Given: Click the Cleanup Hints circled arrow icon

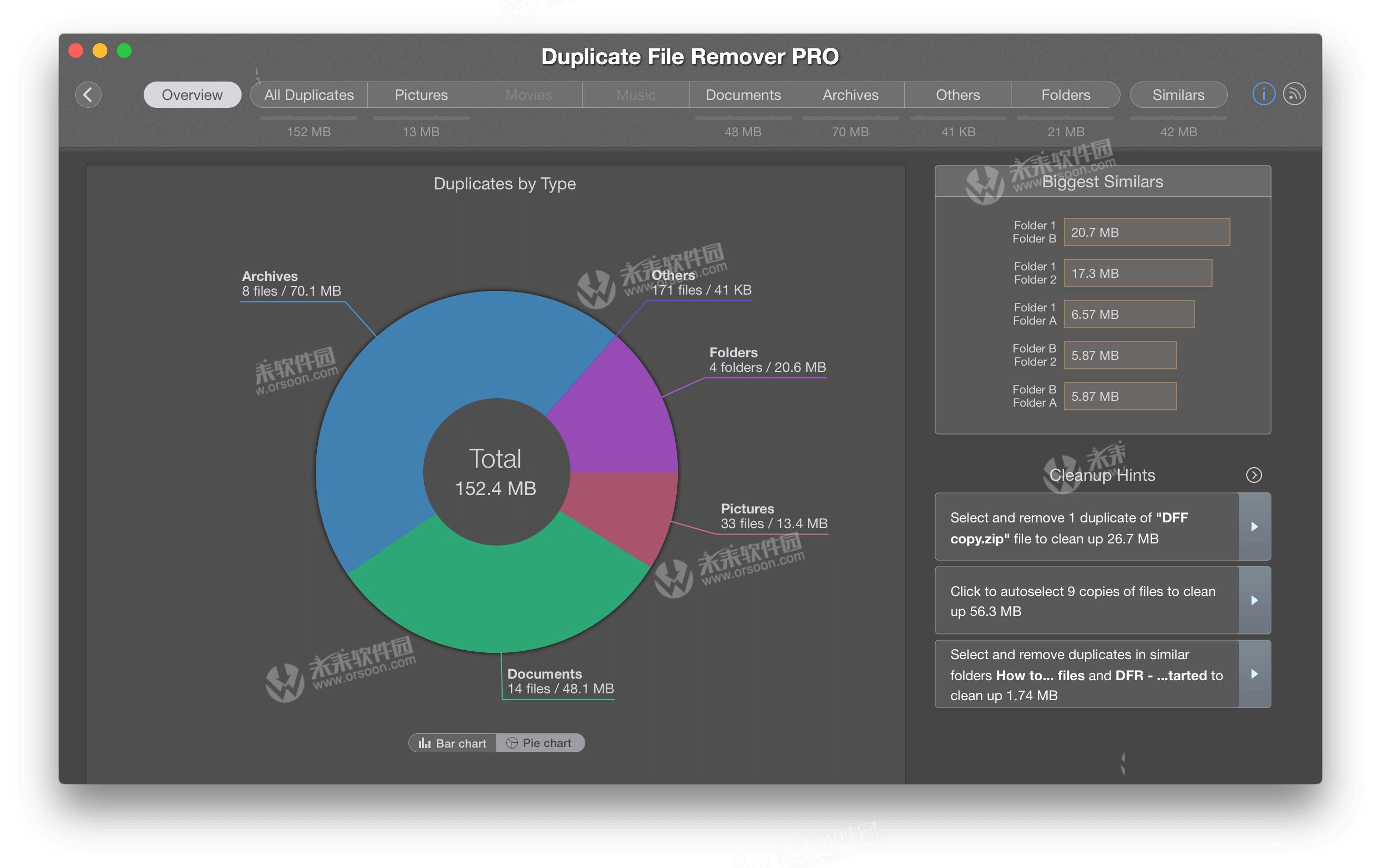Looking at the screenshot, I should pos(1254,475).
